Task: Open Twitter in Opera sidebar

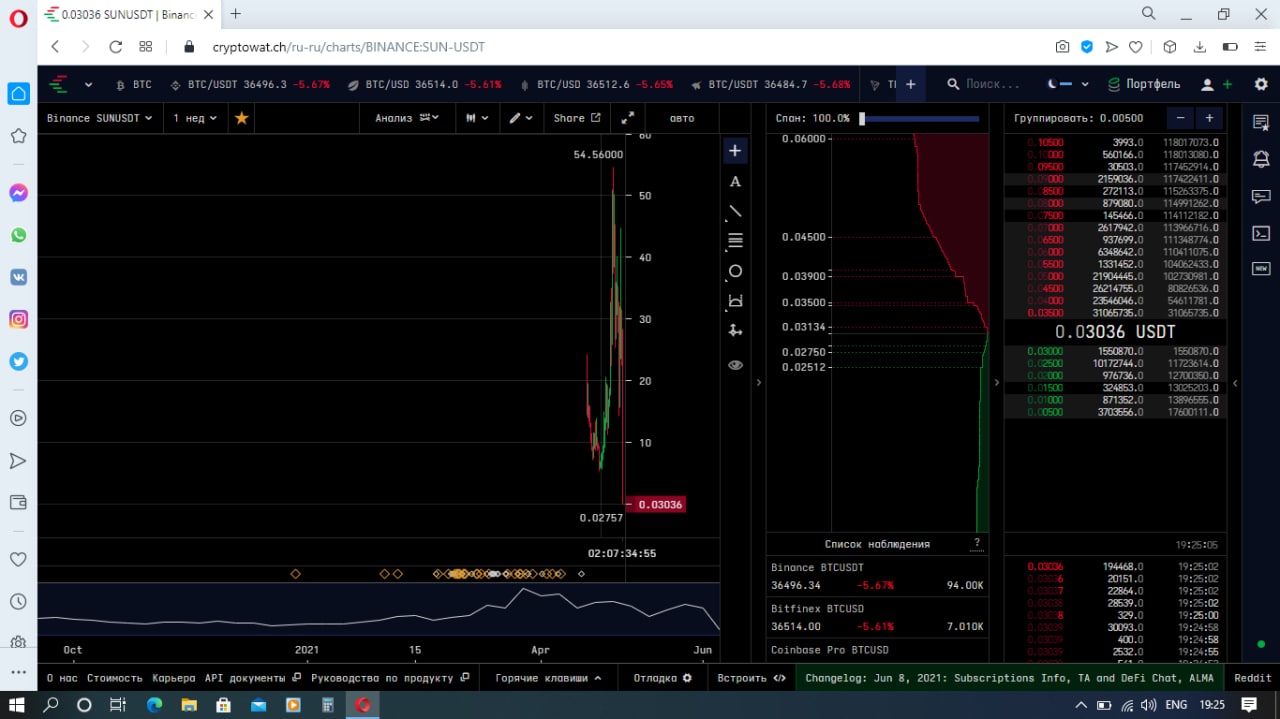Action: [18, 361]
